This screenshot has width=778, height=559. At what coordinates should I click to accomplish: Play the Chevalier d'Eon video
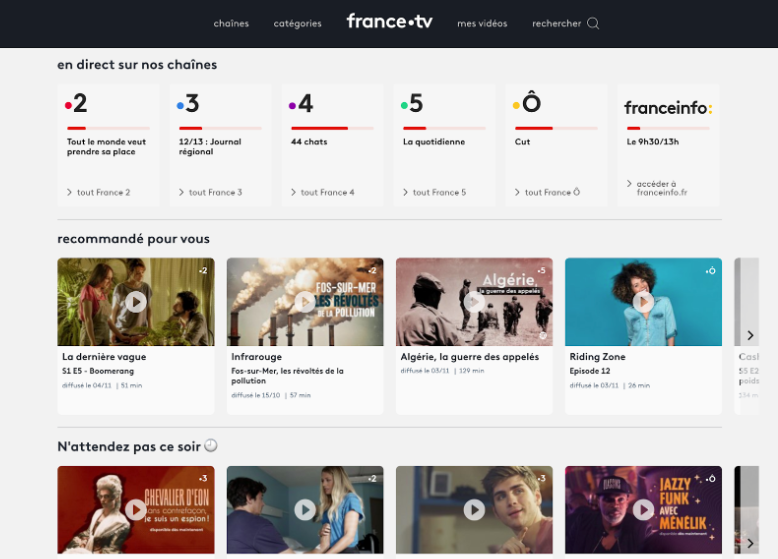[x=136, y=509]
